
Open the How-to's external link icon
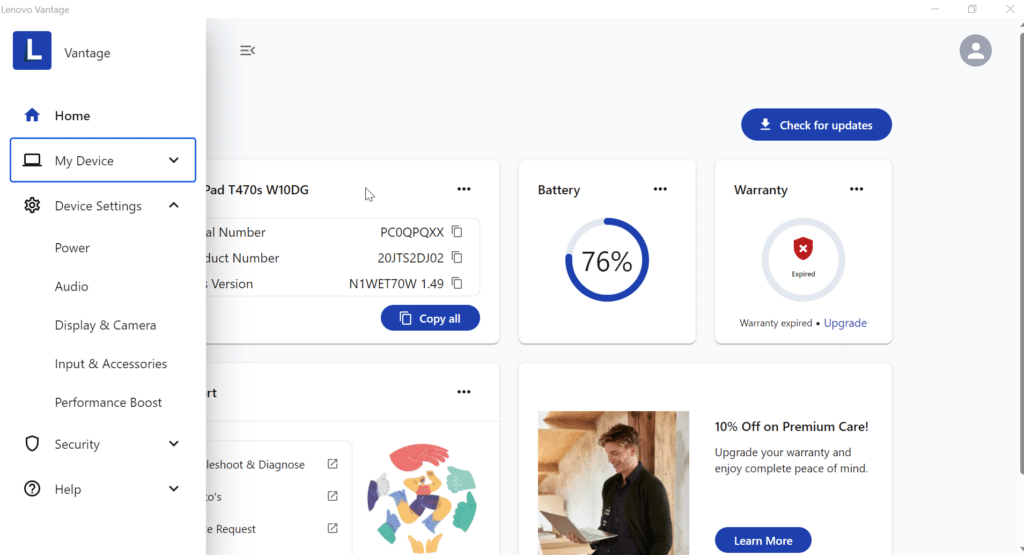point(332,496)
